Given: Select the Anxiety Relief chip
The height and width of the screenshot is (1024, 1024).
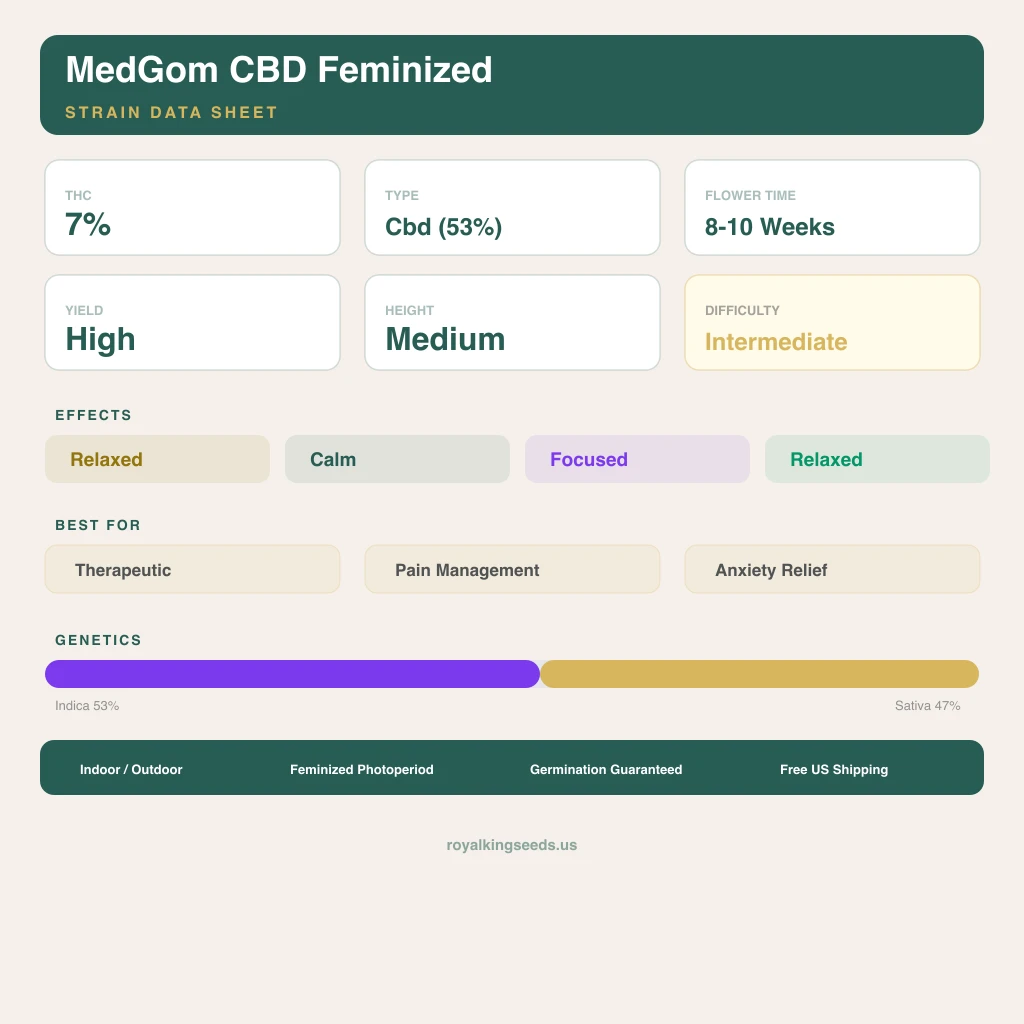Looking at the screenshot, I should (x=832, y=569).
